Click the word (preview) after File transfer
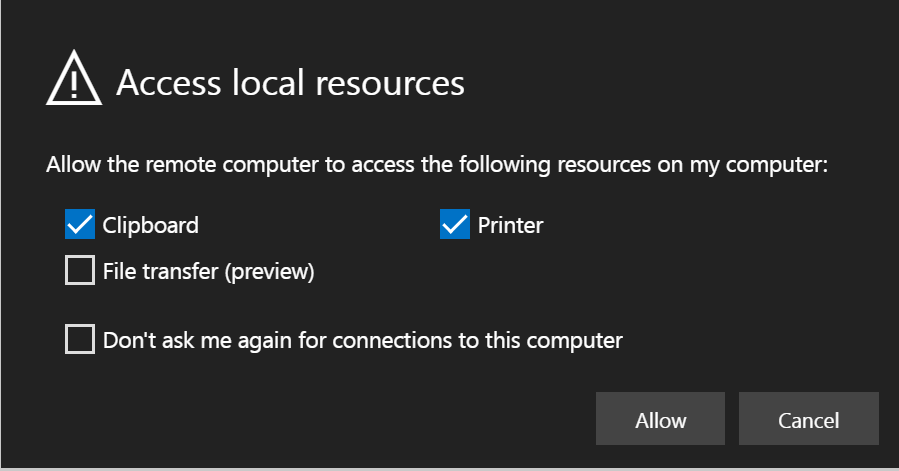 click(x=269, y=273)
